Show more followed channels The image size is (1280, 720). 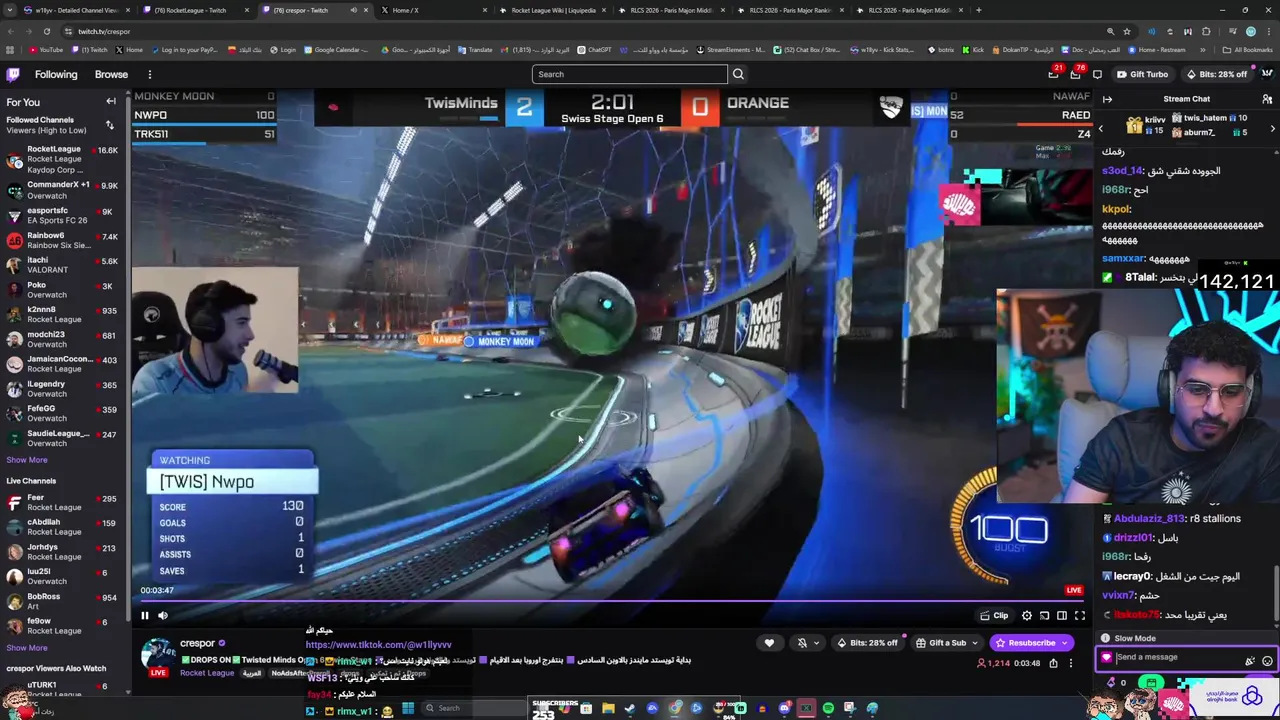pos(27,460)
